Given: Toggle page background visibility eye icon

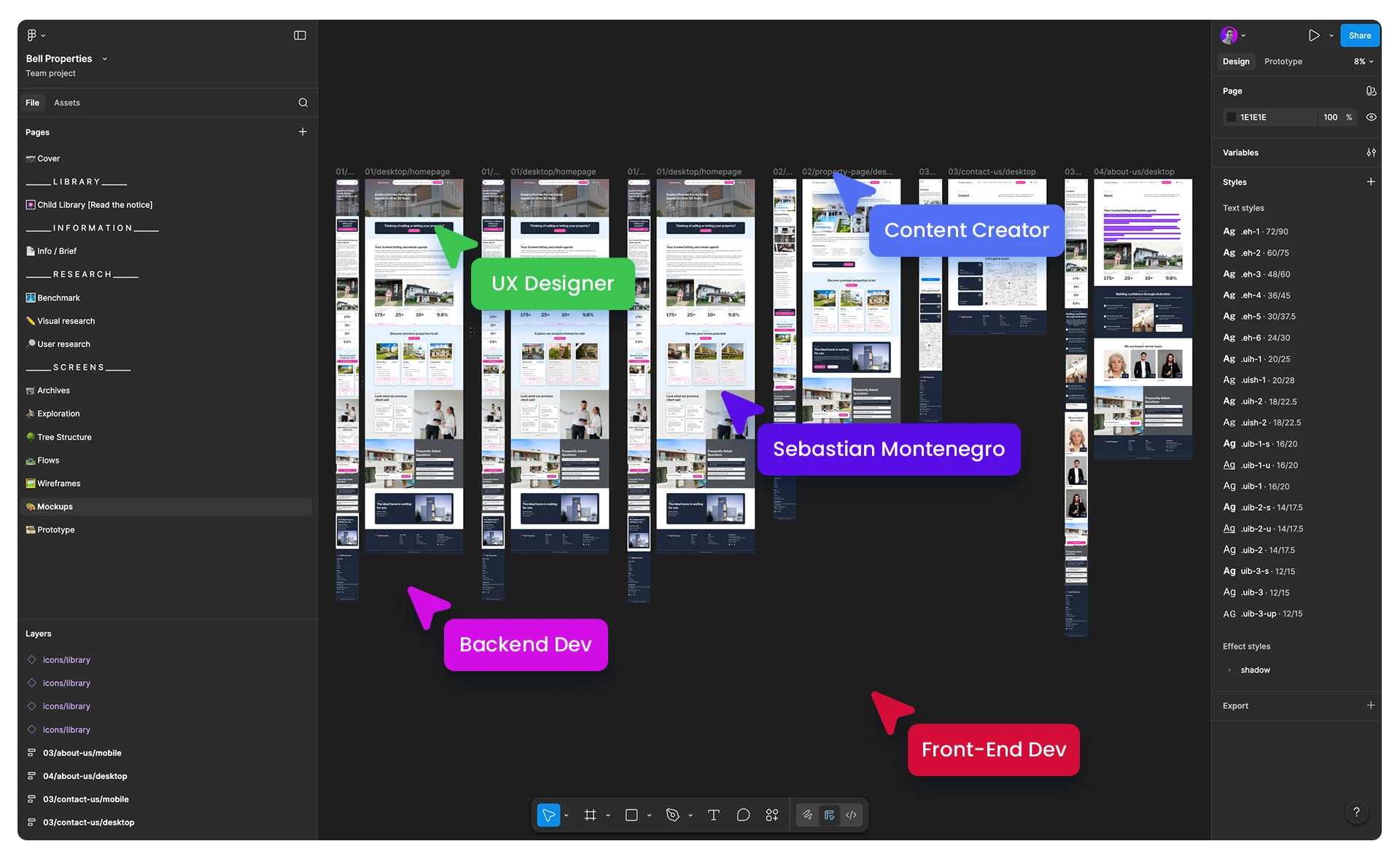Looking at the screenshot, I should click(1371, 117).
